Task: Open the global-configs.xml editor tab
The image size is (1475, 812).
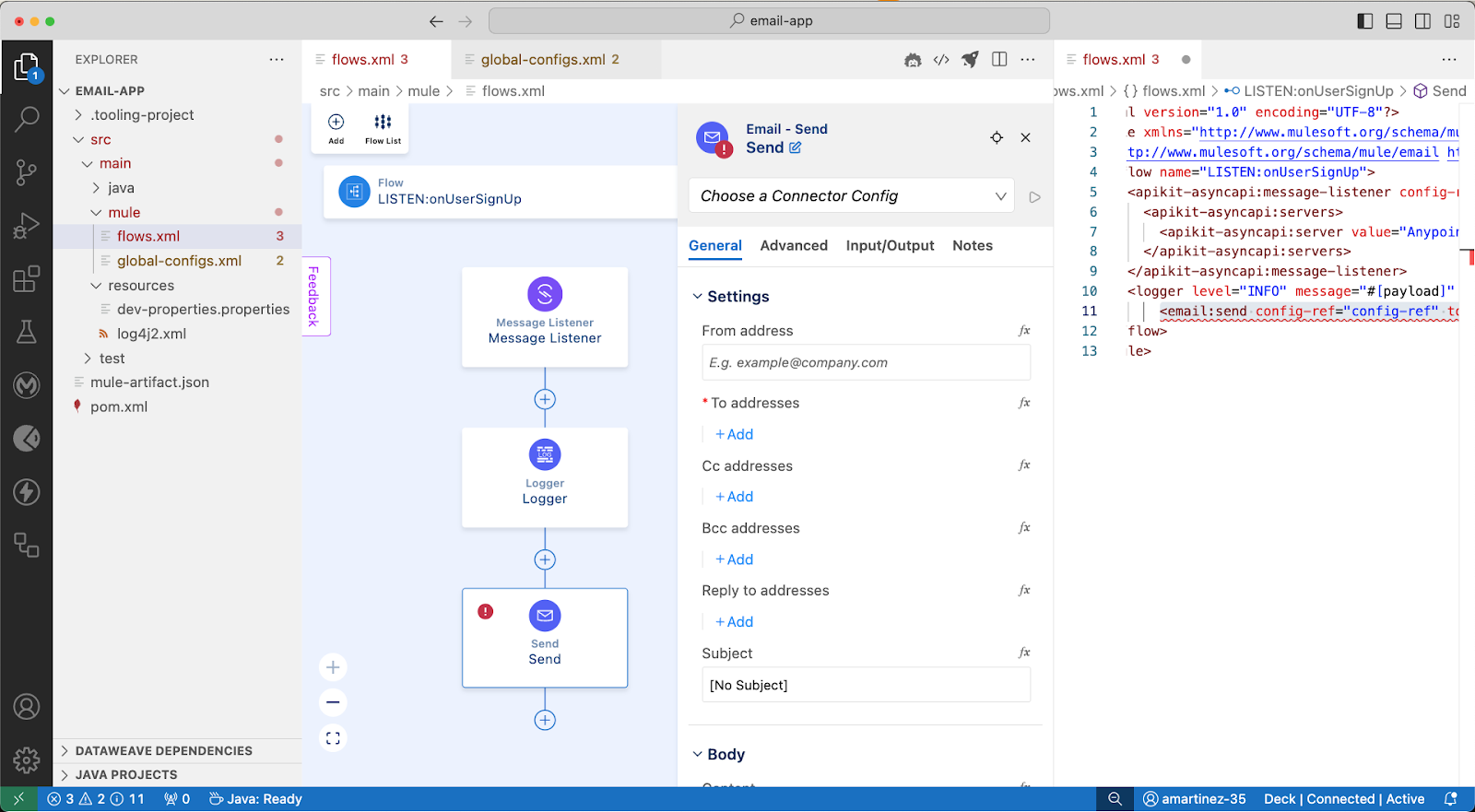Action: (x=549, y=60)
